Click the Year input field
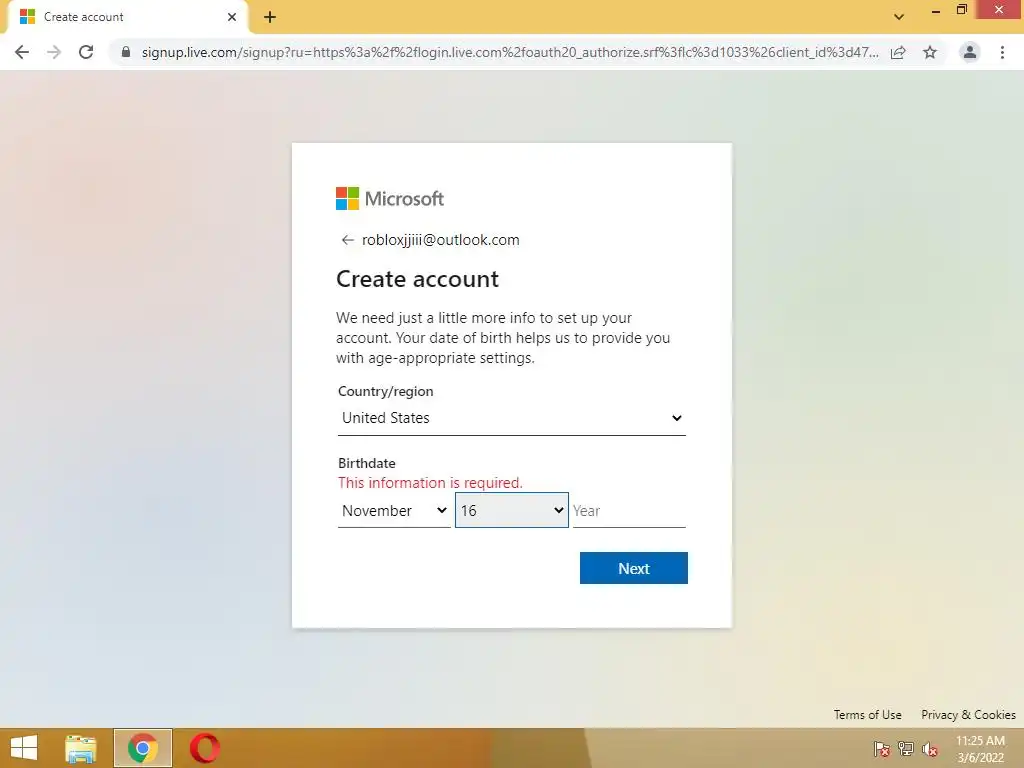Screen dimensions: 1024x768 tap(629, 511)
